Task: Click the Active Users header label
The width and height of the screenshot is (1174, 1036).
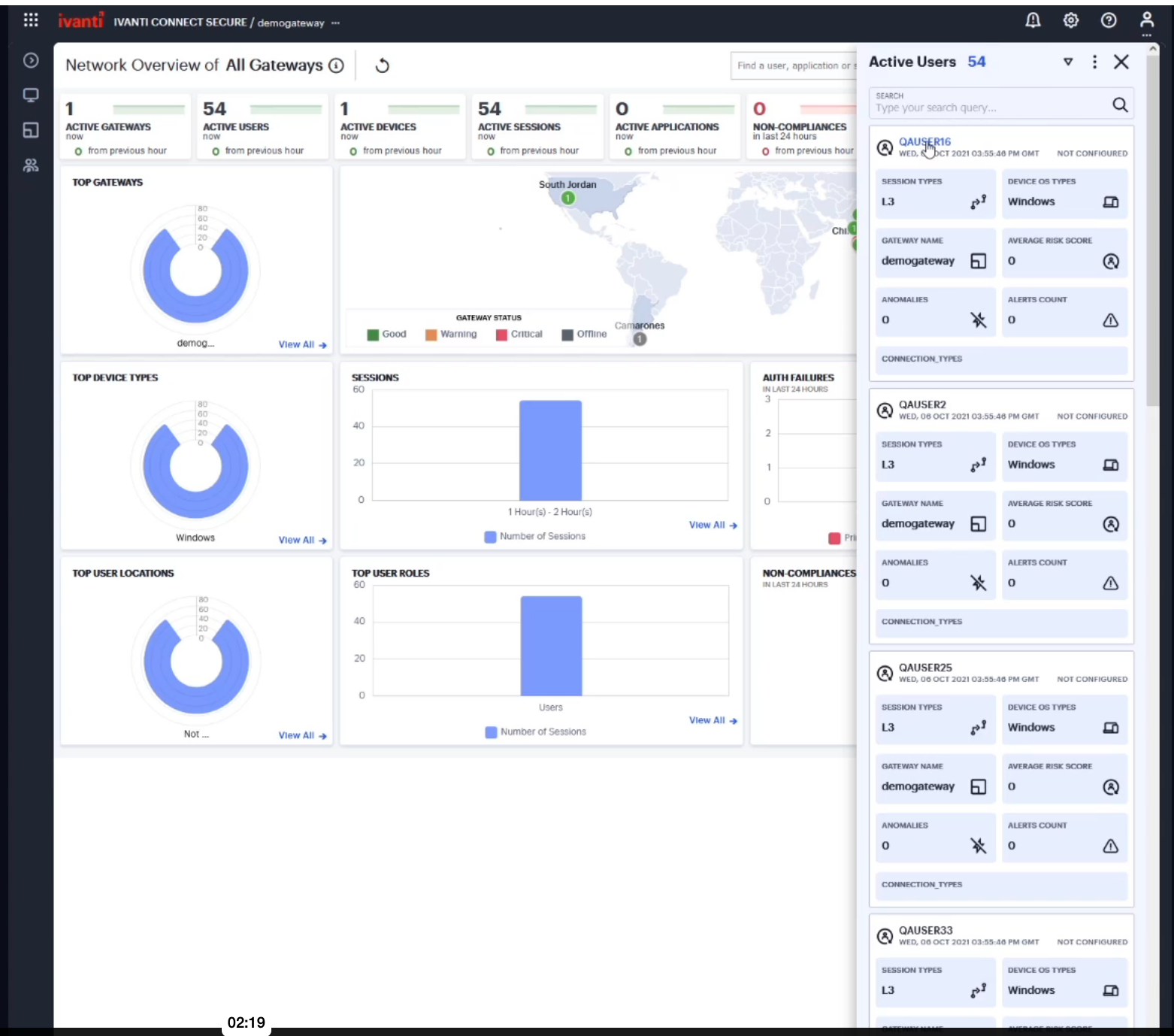Action: click(x=912, y=62)
